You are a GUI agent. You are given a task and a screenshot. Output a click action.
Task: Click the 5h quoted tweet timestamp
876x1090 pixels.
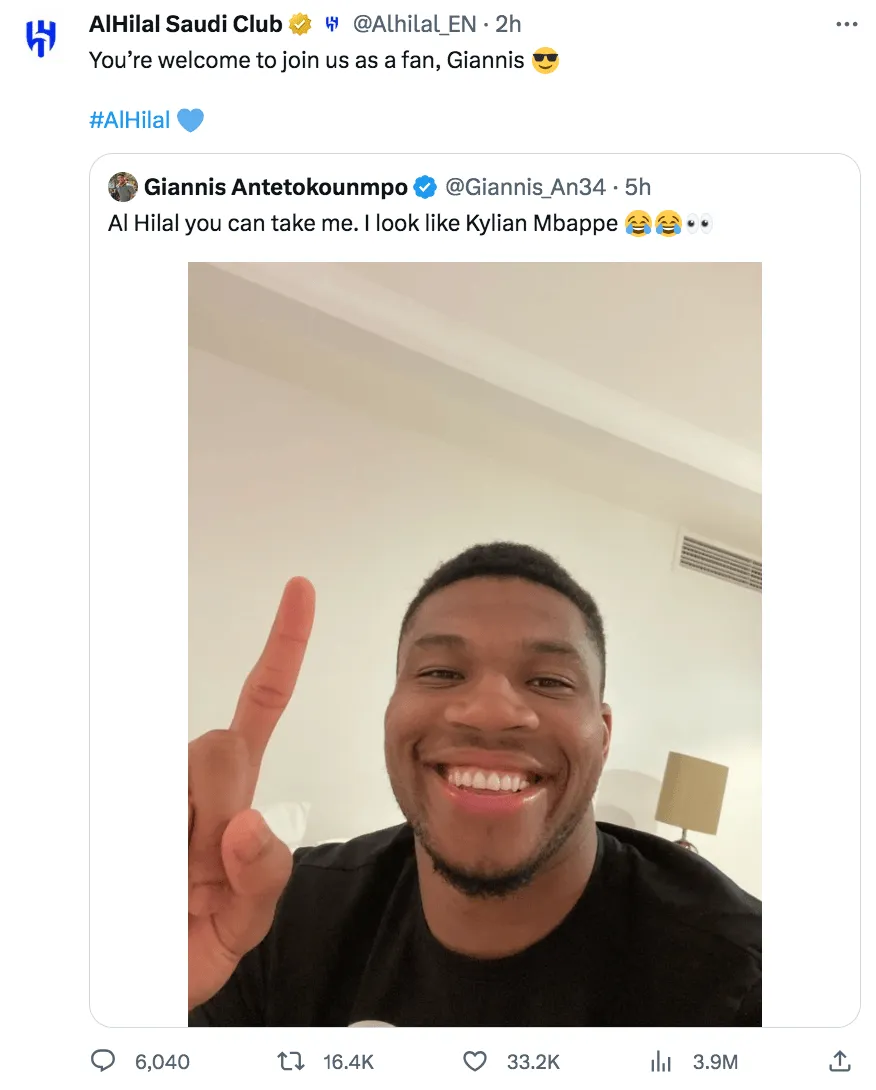point(638,187)
